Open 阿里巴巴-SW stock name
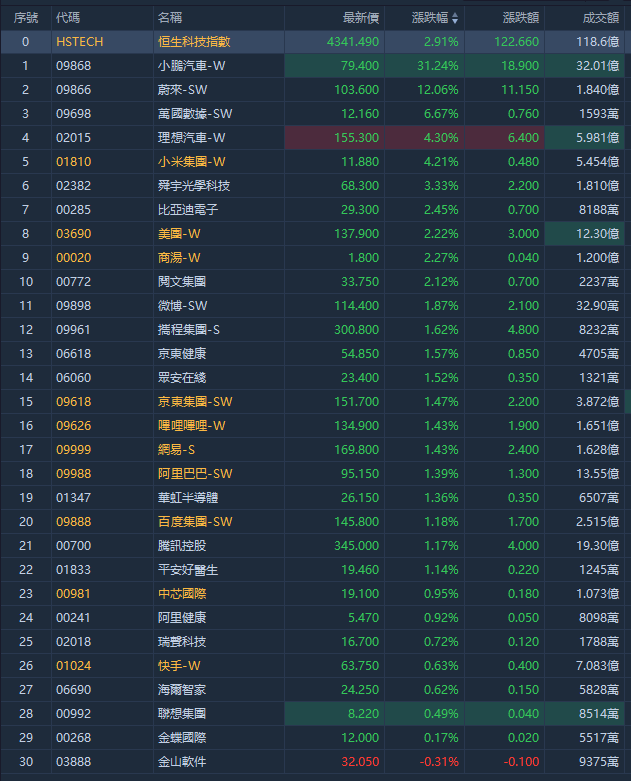The height and width of the screenshot is (781, 631). [x=195, y=473]
